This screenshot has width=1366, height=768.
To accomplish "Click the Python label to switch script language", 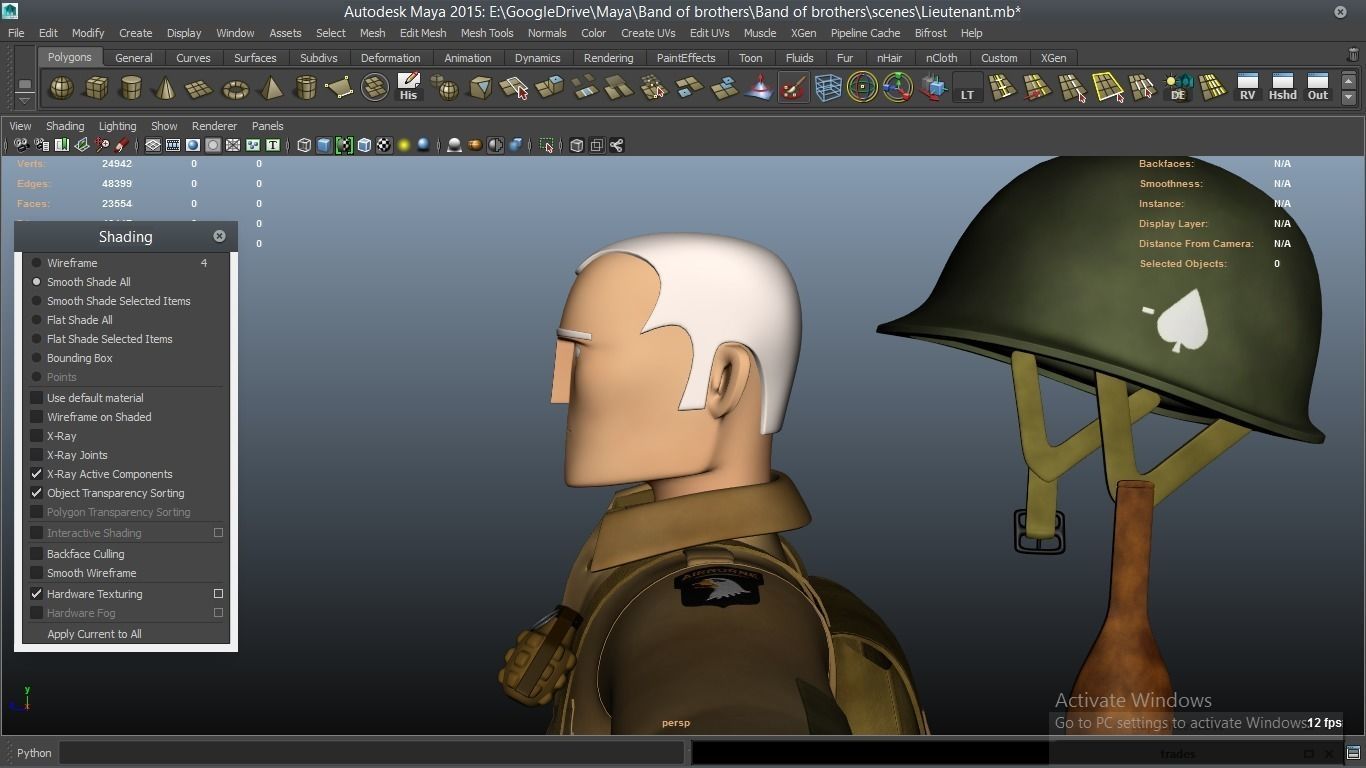I will pos(34,753).
